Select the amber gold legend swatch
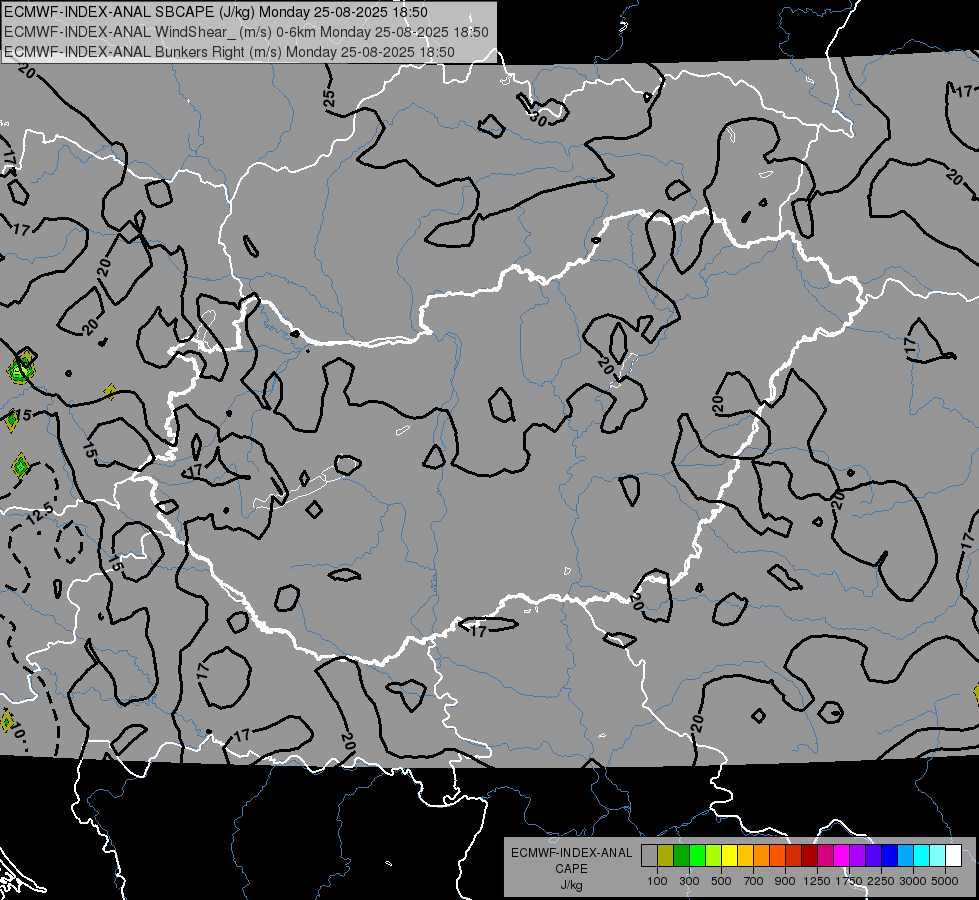The width and height of the screenshot is (979, 900). 745,856
